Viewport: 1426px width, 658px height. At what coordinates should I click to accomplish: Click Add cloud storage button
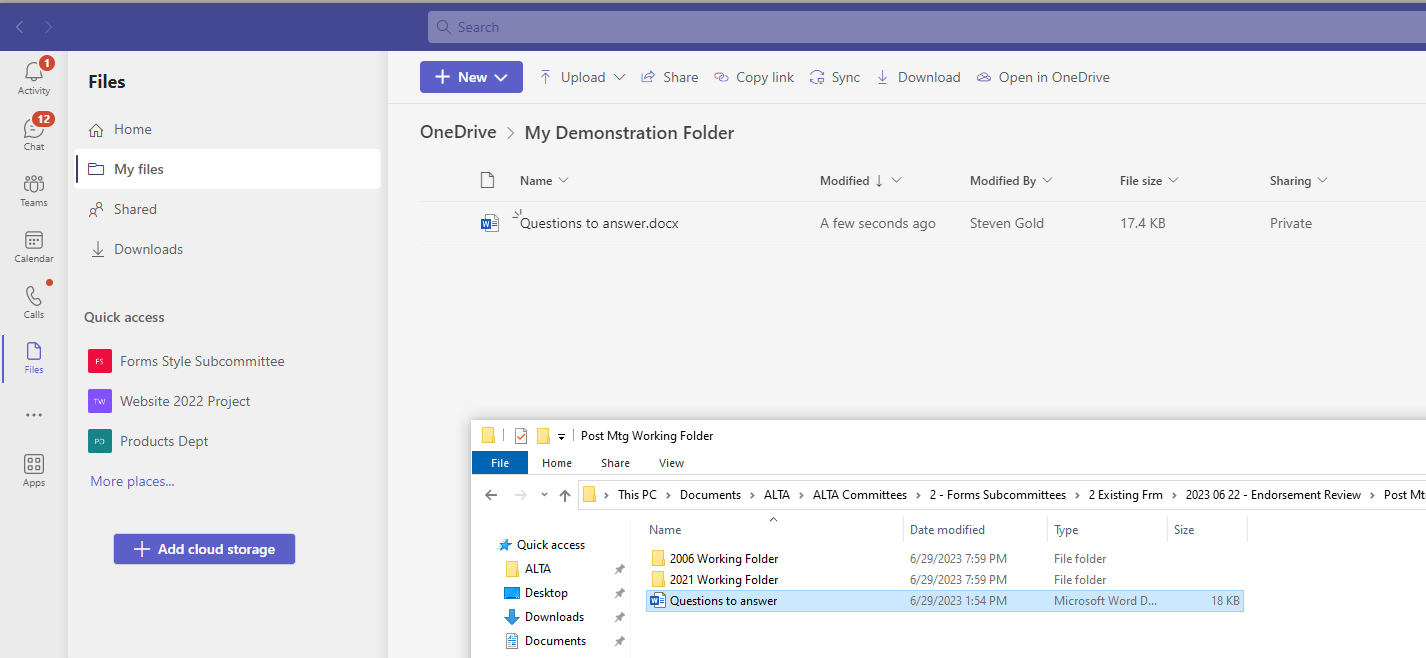click(x=204, y=549)
